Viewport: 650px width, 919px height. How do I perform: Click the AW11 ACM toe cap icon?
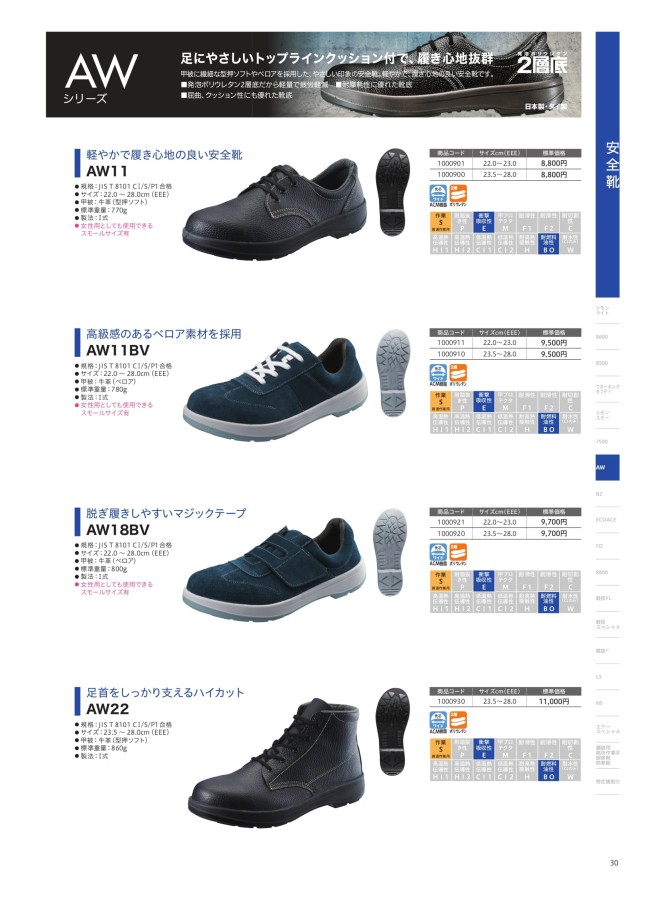[438, 196]
